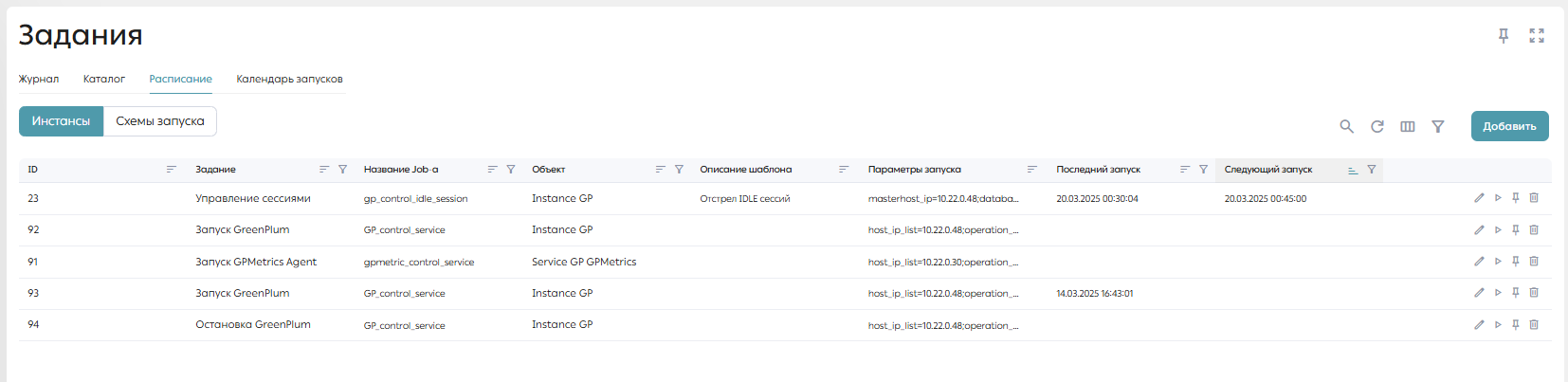
Task: Expand panel to fullscreen
Action: pyautogui.click(x=1537, y=36)
